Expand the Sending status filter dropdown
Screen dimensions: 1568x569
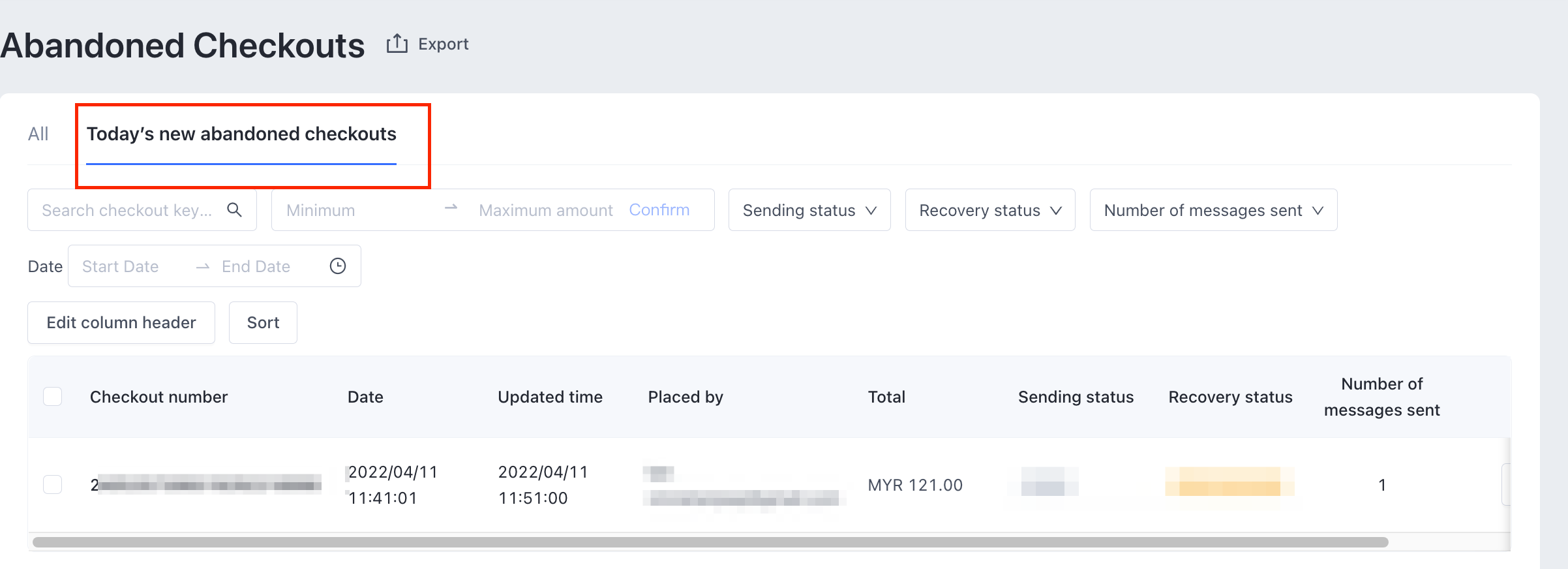pos(809,210)
